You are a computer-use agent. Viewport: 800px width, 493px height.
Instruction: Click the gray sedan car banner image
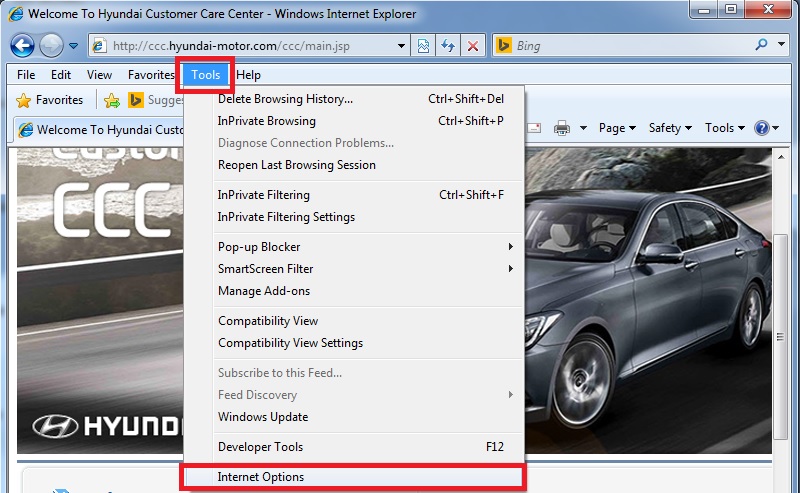[x=648, y=301]
